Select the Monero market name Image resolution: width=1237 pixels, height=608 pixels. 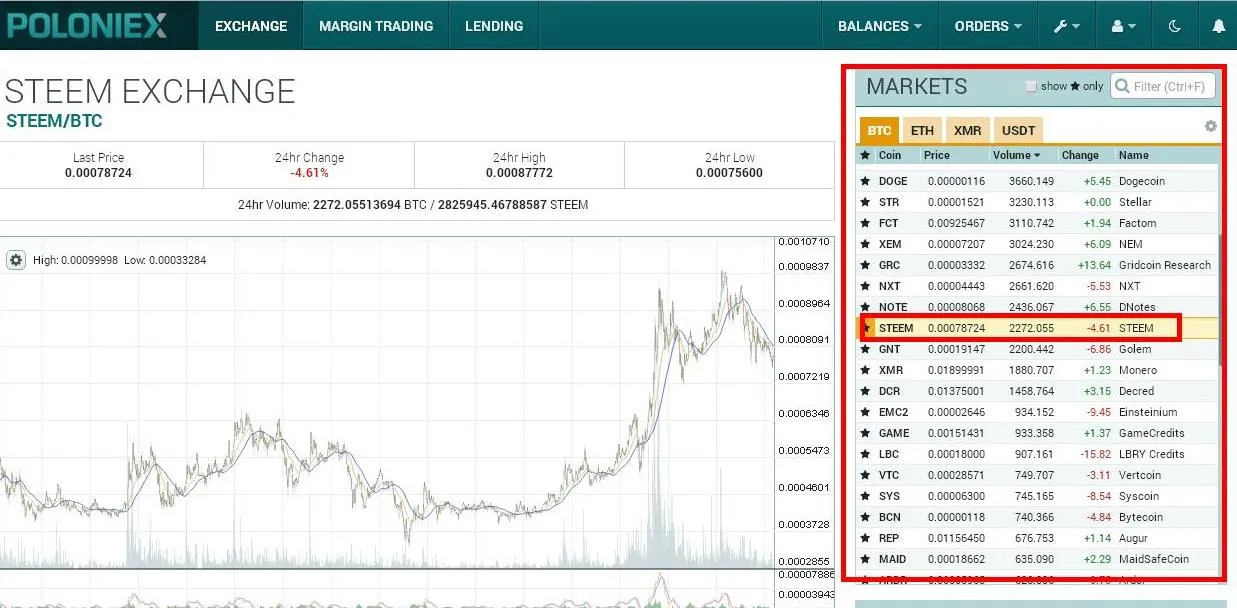(1138, 370)
